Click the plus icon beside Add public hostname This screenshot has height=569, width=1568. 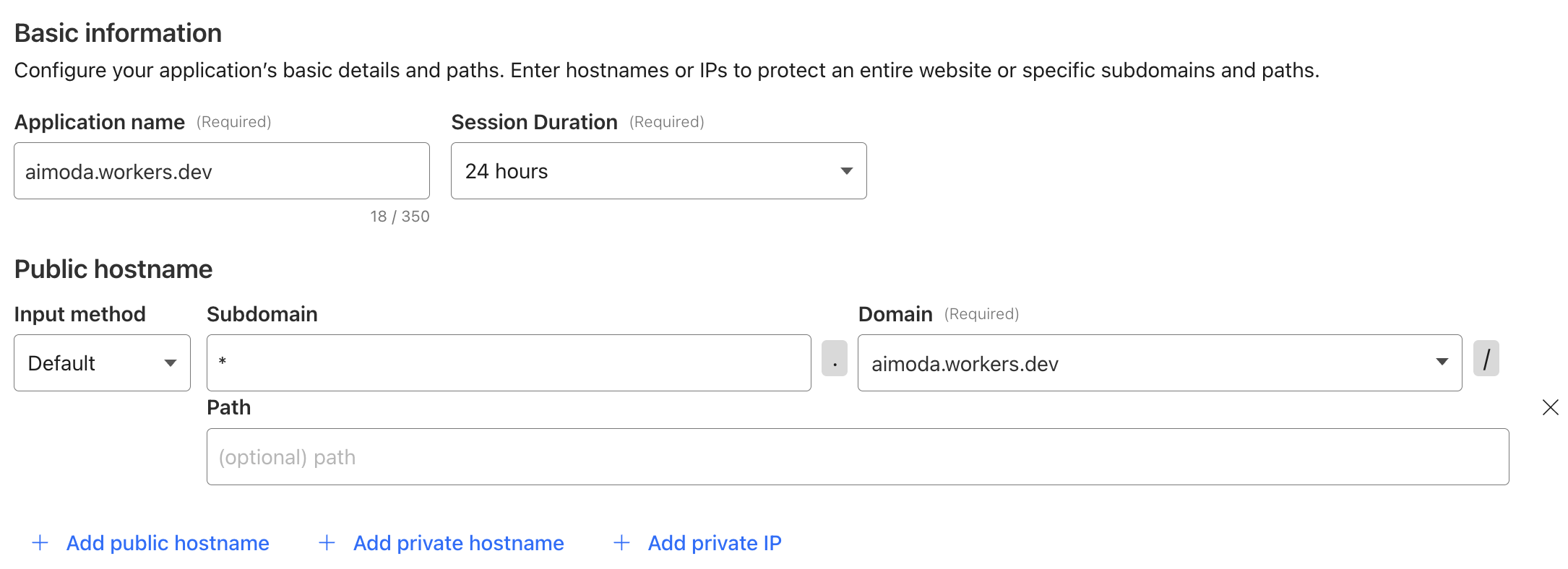pyautogui.click(x=40, y=543)
